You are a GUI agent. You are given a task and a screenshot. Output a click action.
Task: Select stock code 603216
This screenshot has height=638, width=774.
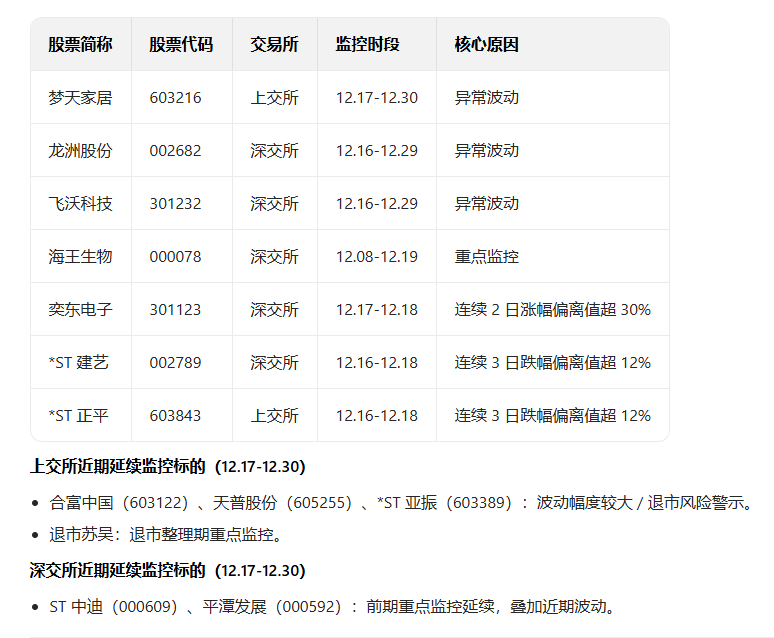point(175,98)
